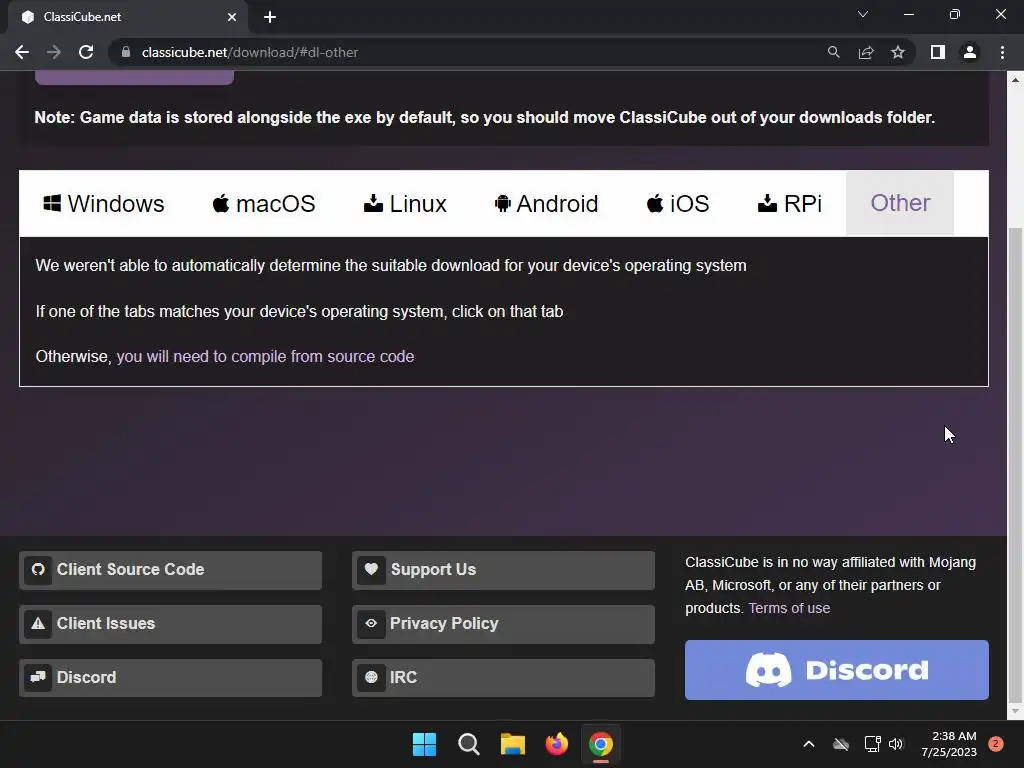Open taskbar Search
This screenshot has height=768, width=1024.
coord(468,744)
